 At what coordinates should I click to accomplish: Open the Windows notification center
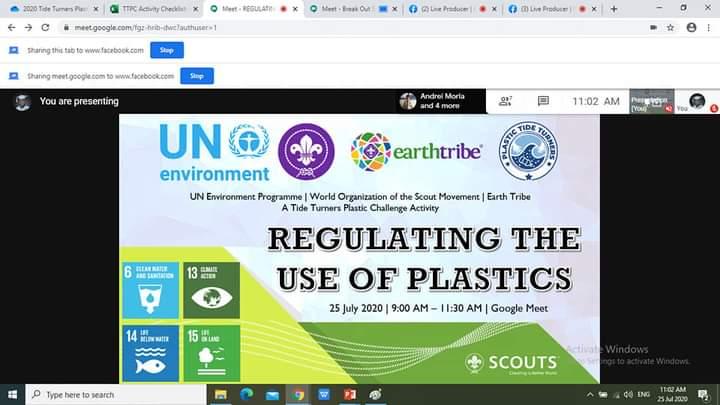pyautogui.click(x=703, y=394)
